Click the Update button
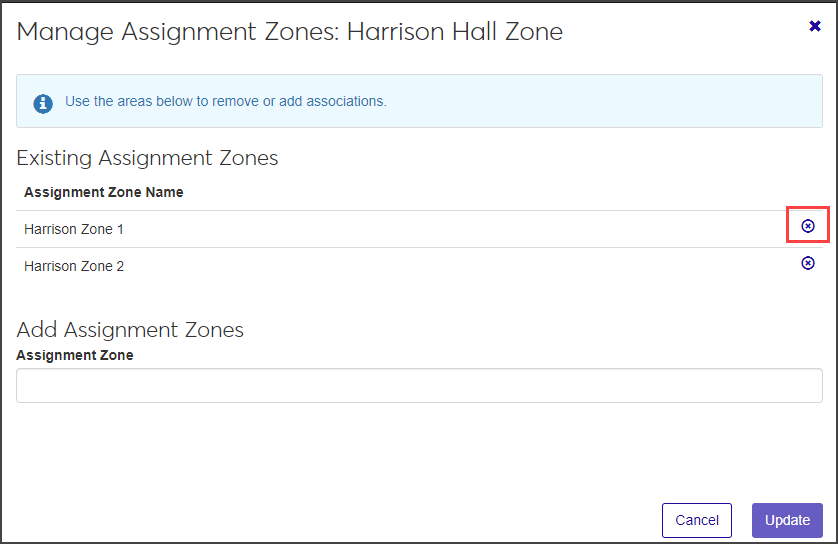838x544 pixels. click(x=787, y=520)
